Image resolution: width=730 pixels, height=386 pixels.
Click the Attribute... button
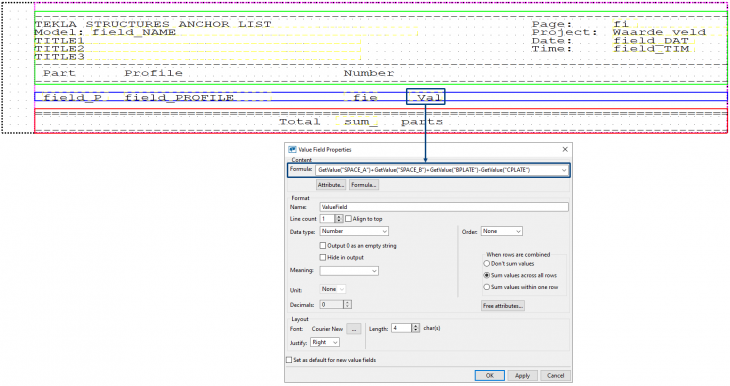[x=331, y=185]
